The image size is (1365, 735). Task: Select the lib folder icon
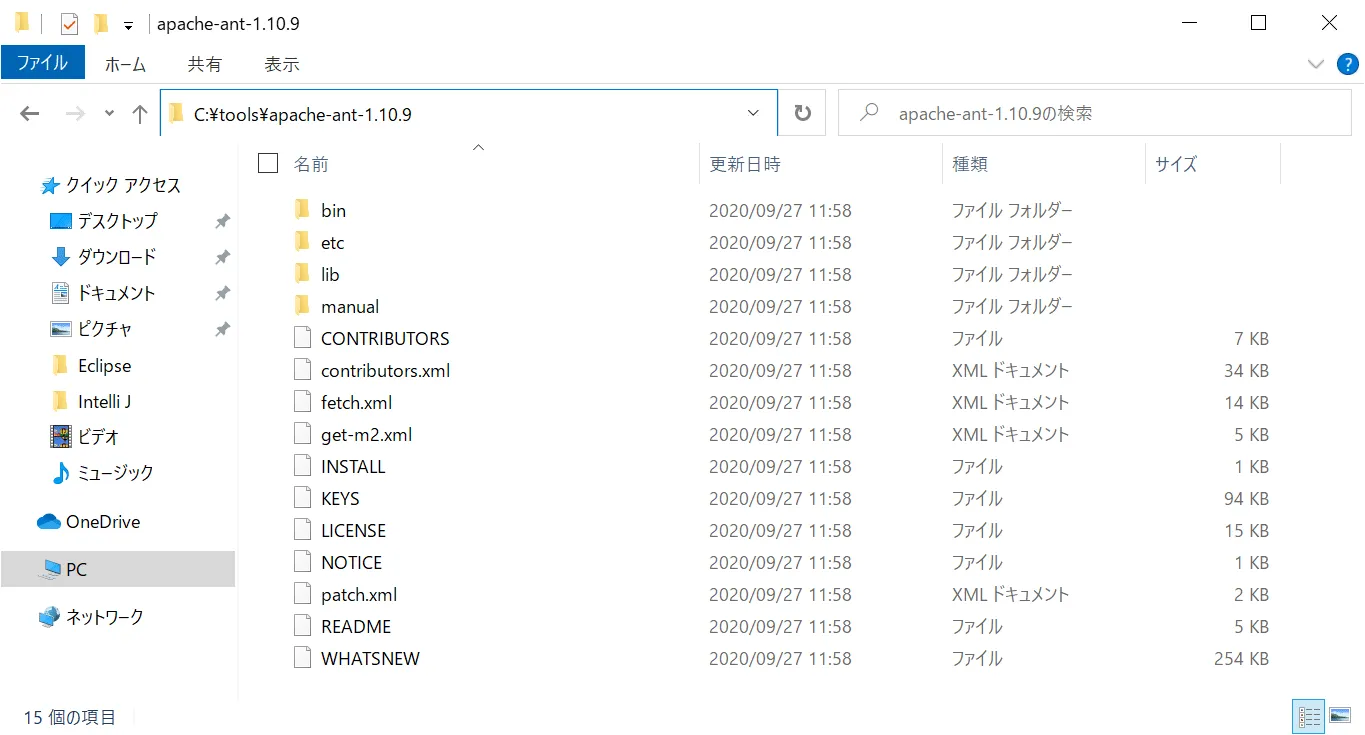[303, 274]
